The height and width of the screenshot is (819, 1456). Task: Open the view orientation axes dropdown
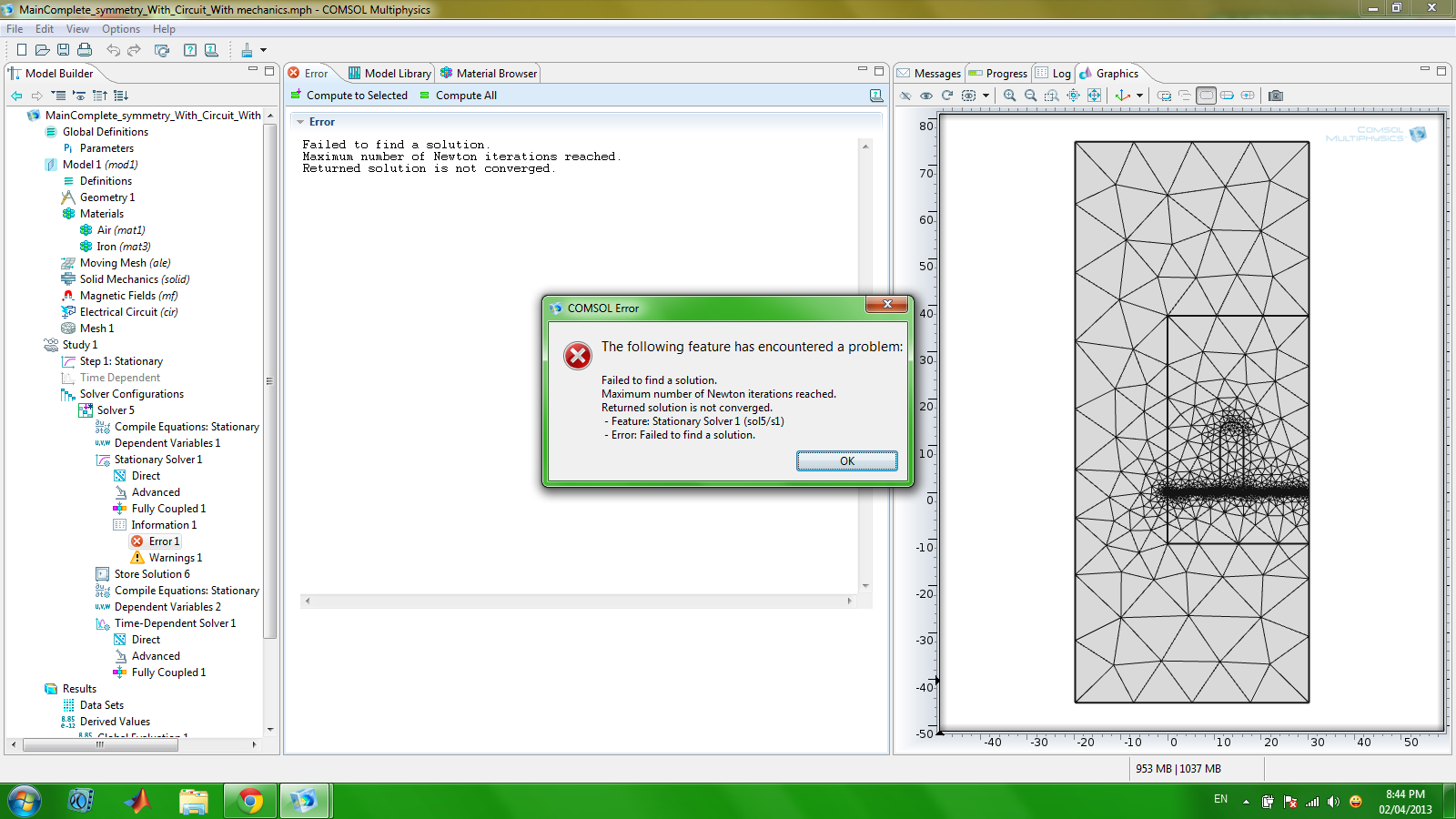point(1139,96)
